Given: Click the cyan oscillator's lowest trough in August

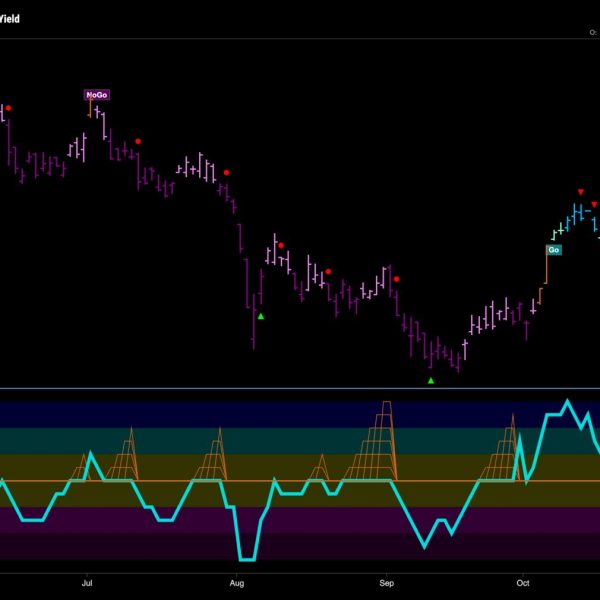Looking at the screenshot, I should pyautogui.click(x=247, y=560).
